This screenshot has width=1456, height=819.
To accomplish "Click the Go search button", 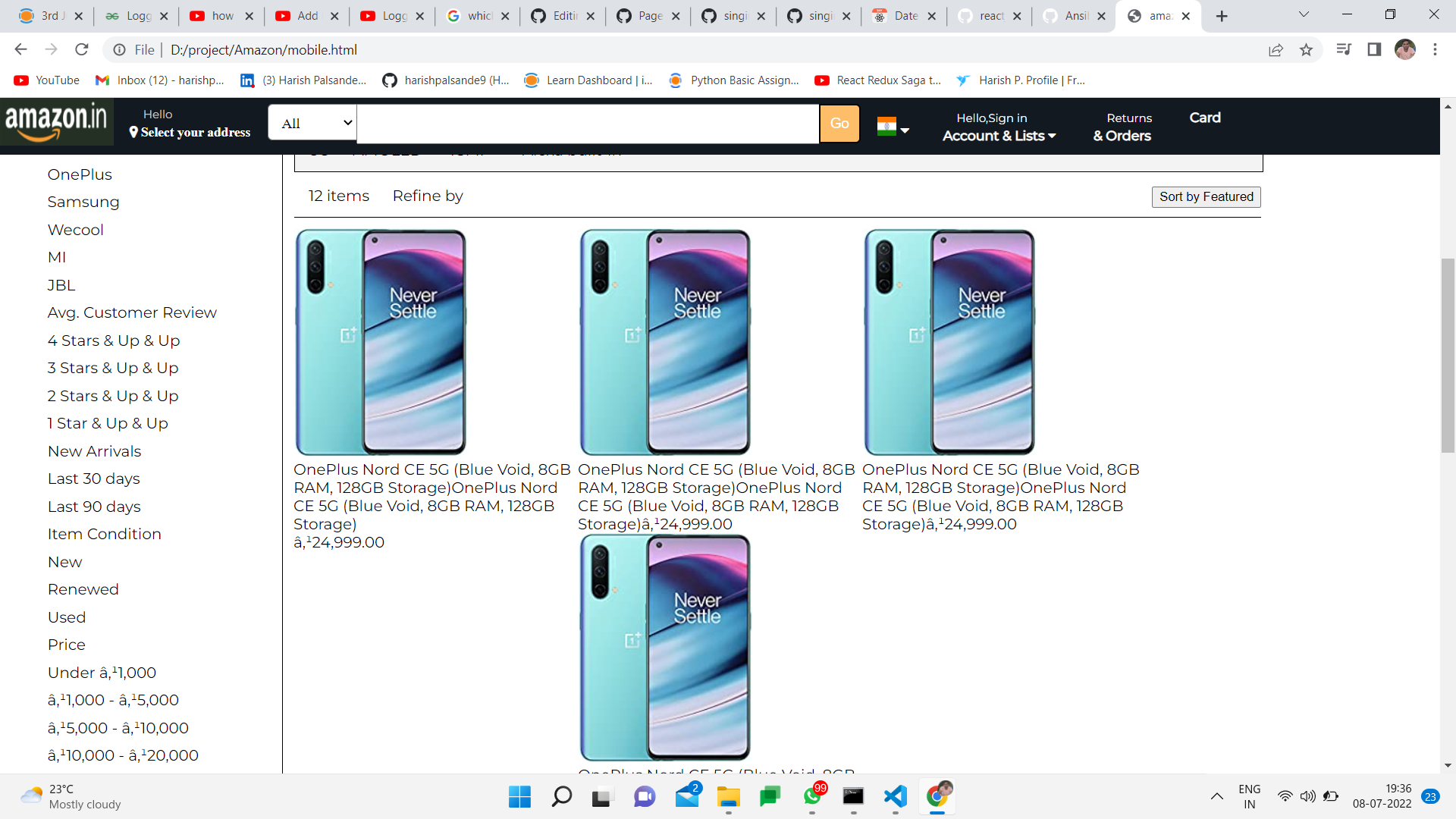I will (839, 124).
